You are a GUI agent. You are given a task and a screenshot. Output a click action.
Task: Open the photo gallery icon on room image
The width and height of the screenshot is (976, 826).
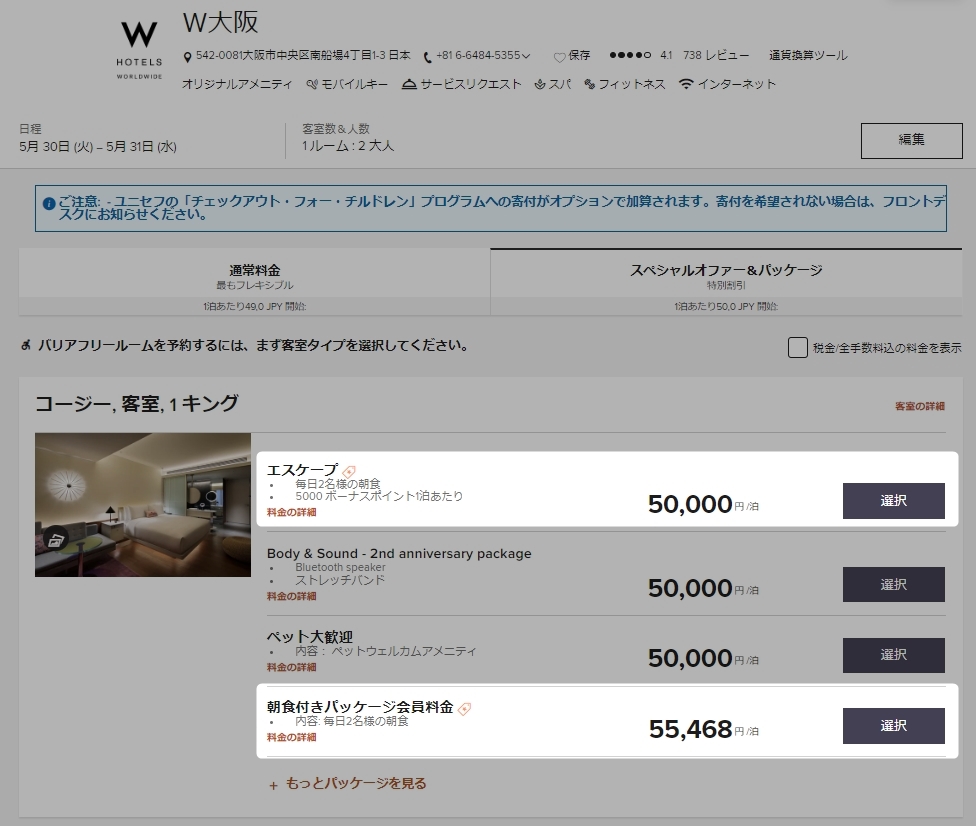[x=57, y=540]
